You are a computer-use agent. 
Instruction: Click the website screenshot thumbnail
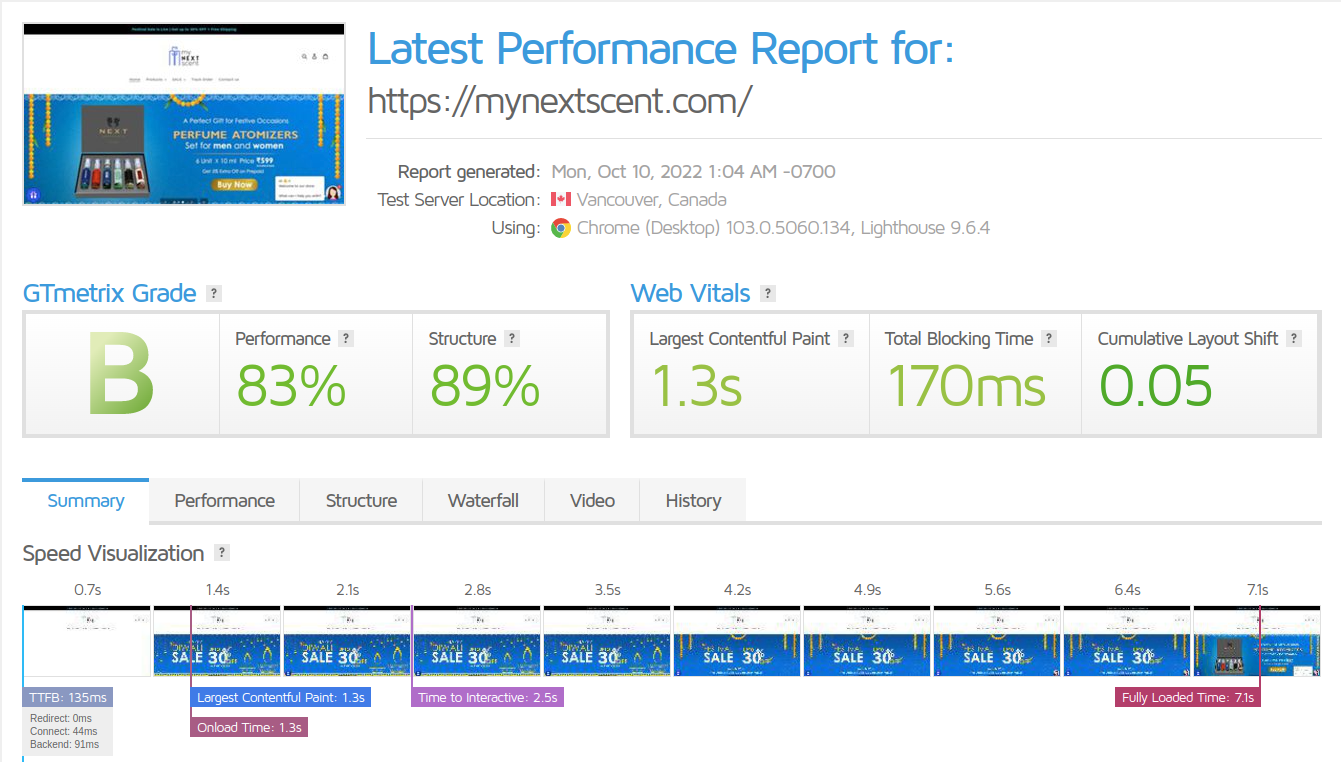point(184,114)
